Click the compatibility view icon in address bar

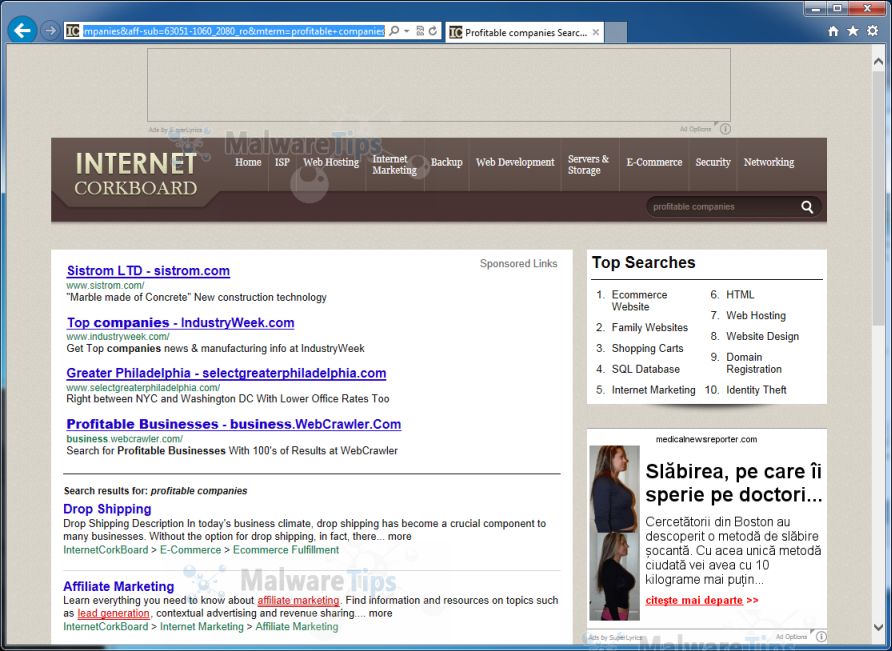click(x=420, y=31)
